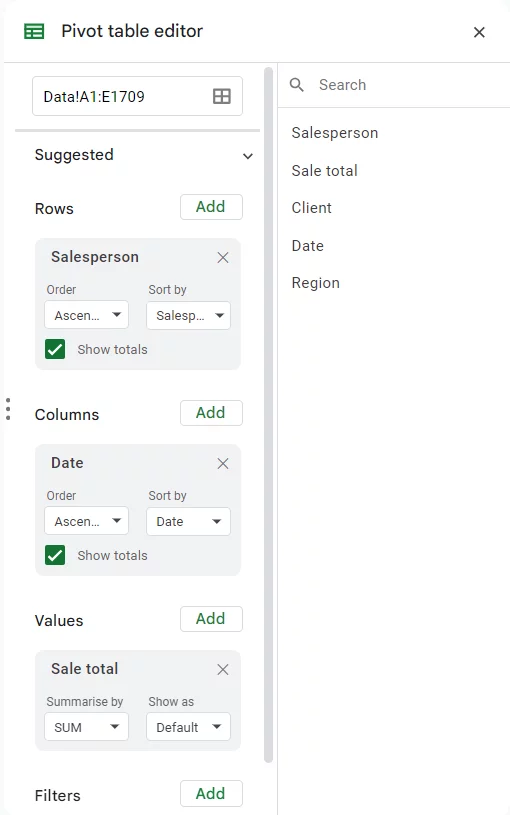Close the Pivot table editor panel
The width and height of the screenshot is (510, 815).
pyautogui.click(x=479, y=32)
